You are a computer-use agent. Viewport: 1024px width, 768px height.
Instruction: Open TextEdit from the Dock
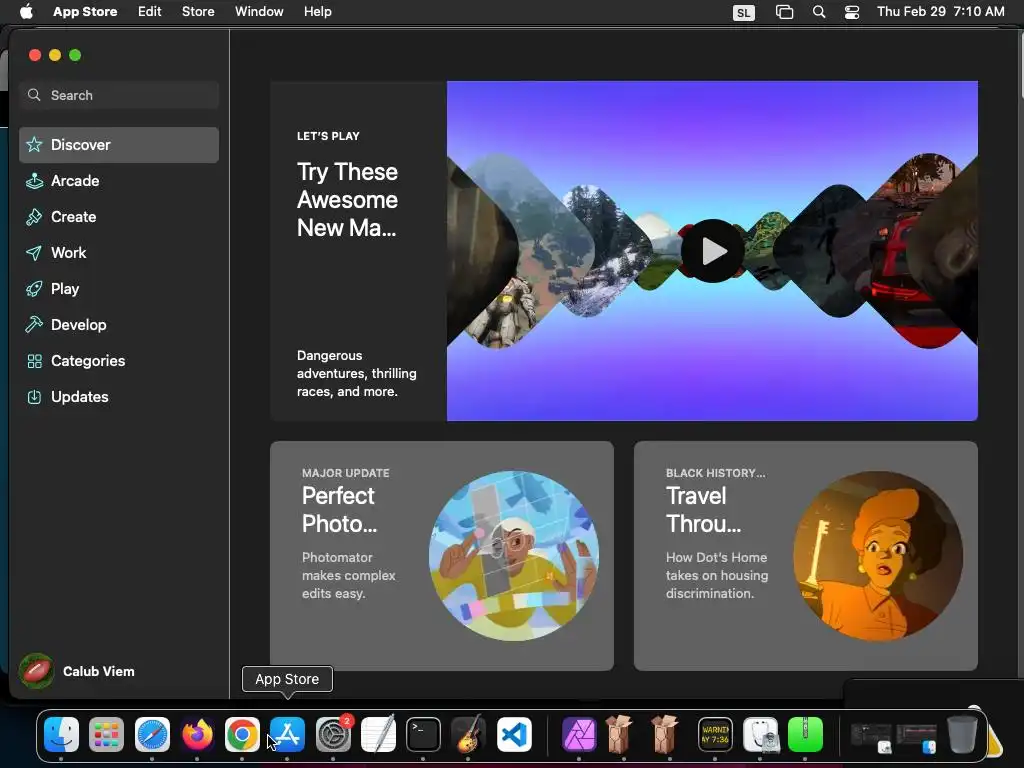click(x=378, y=735)
